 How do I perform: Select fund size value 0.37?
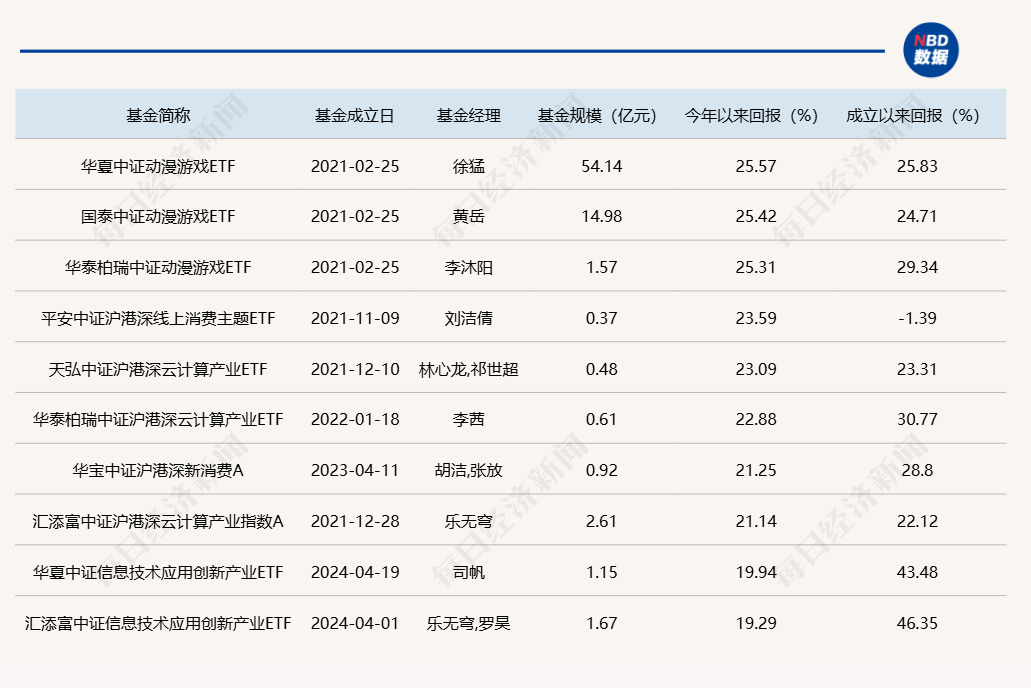tap(602, 318)
